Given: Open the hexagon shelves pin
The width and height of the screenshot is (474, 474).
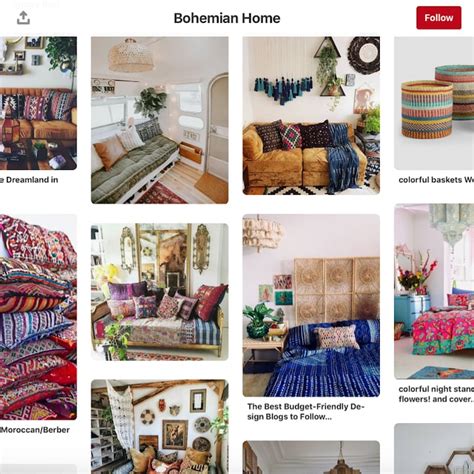Looking at the screenshot, I should [x=434, y=449].
